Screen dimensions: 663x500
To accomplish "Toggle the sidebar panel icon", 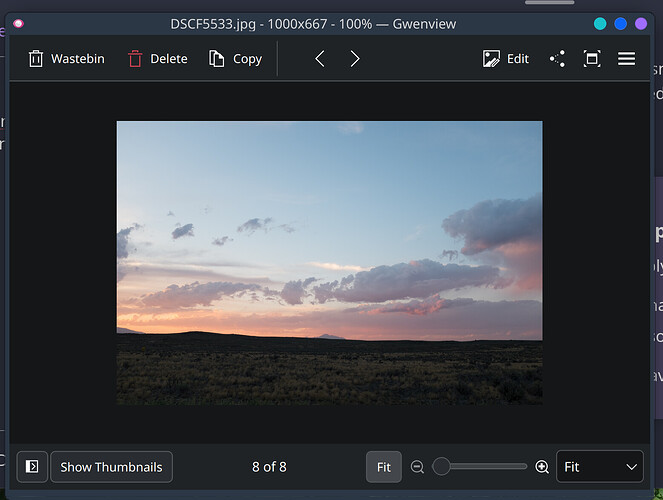I will click(32, 467).
